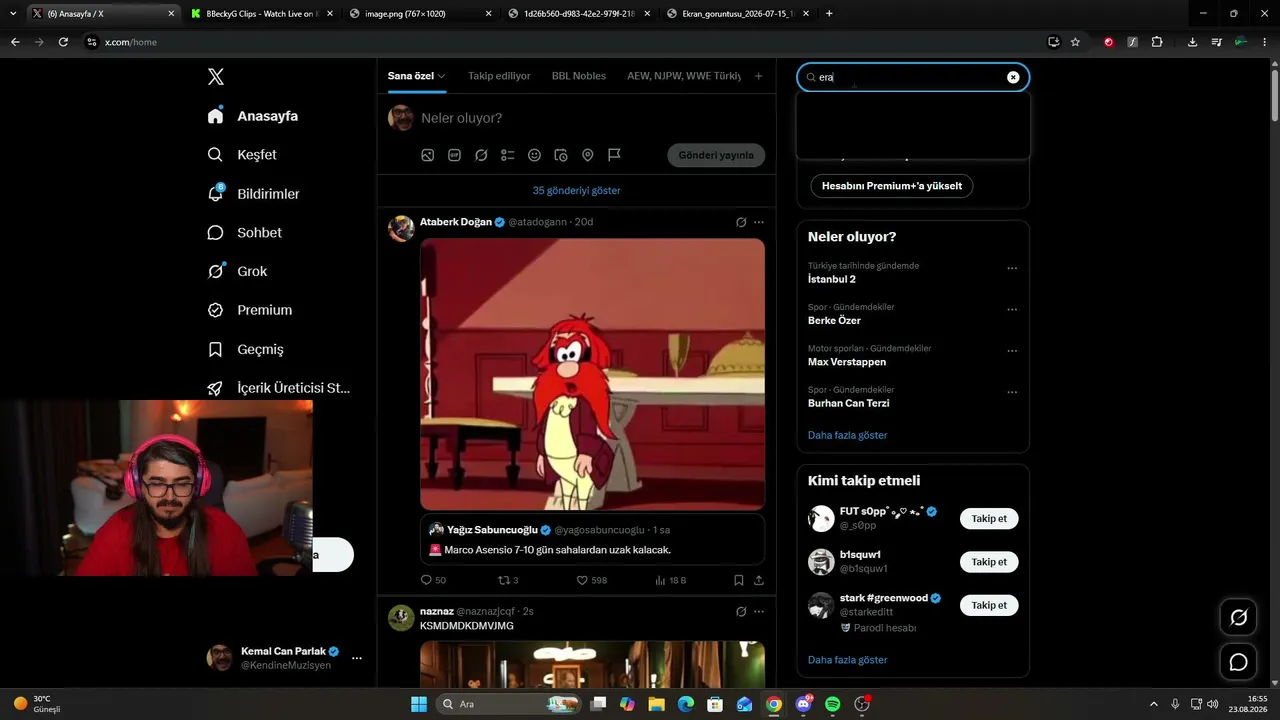Viewport: 1280px width, 720px height.
Task: Open more options for İstanbul 2 trend
Action: (x=1012, y=268)
